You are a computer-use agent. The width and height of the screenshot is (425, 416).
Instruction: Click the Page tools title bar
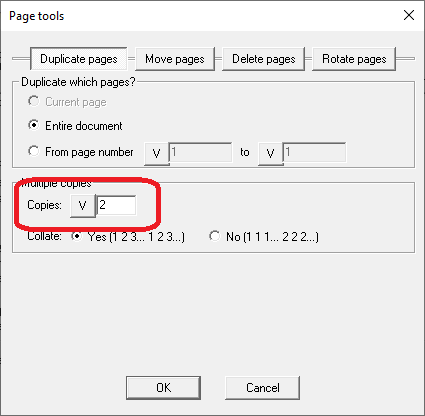tap(200, 16)
